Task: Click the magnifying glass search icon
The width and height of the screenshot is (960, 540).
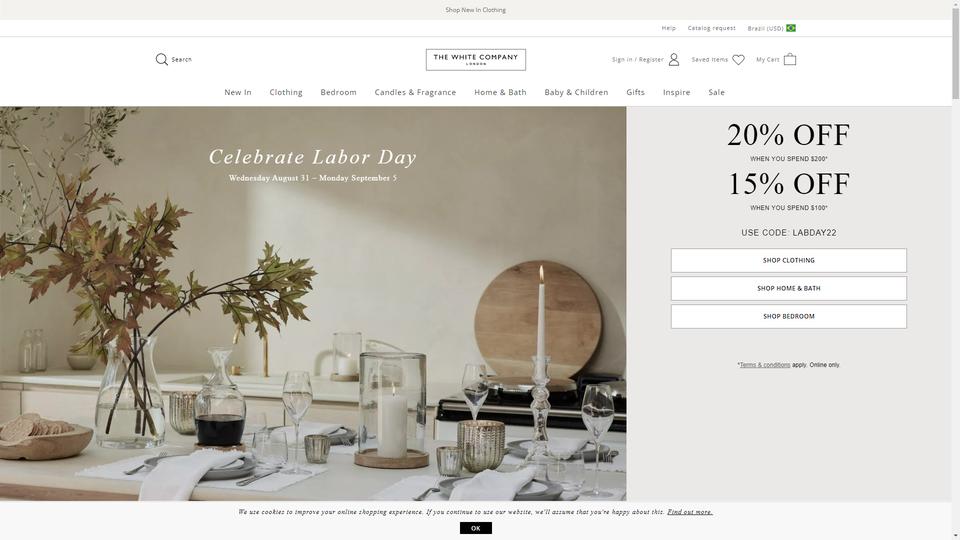Action: pos(162,59)
